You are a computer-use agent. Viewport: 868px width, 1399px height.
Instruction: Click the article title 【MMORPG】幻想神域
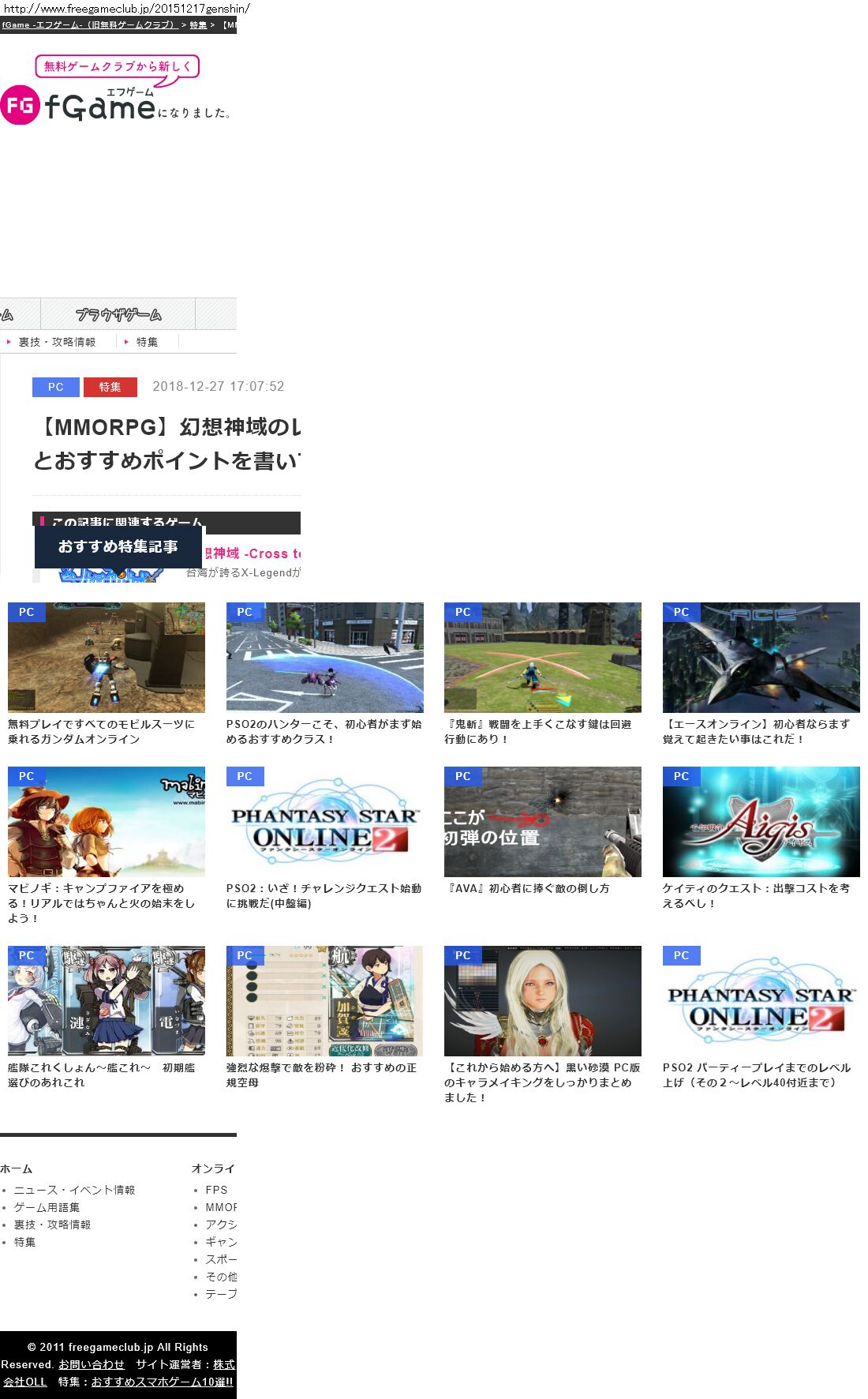pyautogui.click(x=167, y=444)
